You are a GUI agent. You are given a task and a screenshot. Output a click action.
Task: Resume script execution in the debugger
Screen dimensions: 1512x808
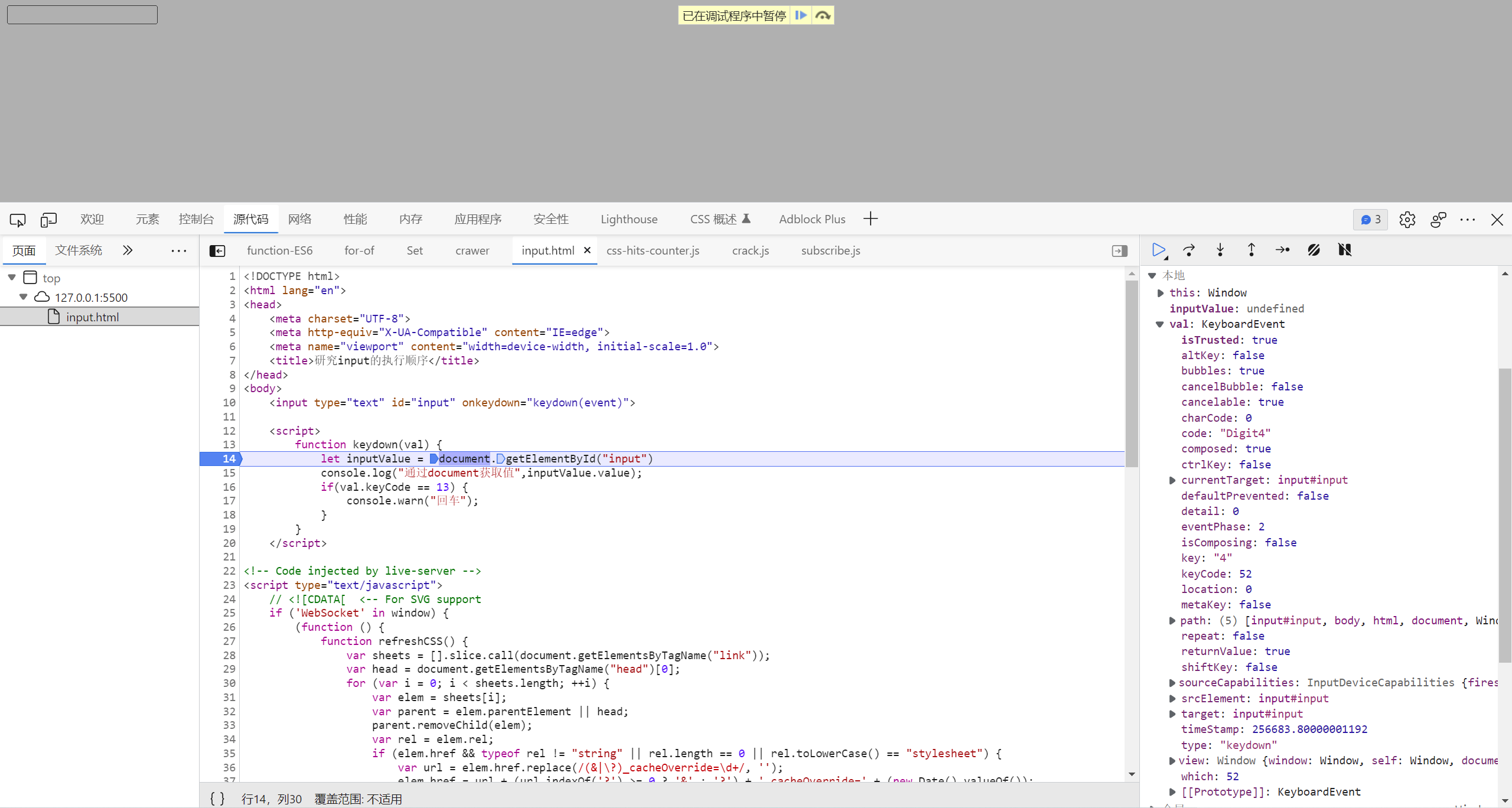1158,250
